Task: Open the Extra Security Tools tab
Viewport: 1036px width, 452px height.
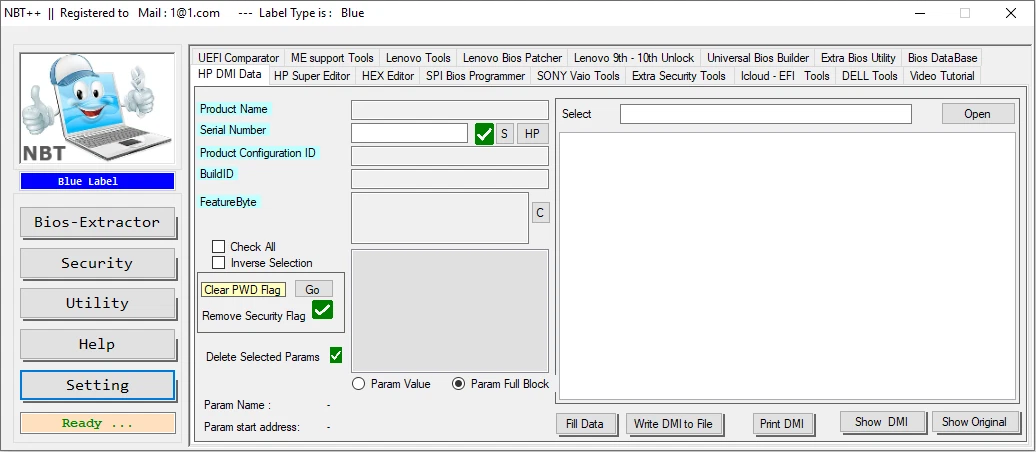Action: pyautogui.click(x=679, y=76)
